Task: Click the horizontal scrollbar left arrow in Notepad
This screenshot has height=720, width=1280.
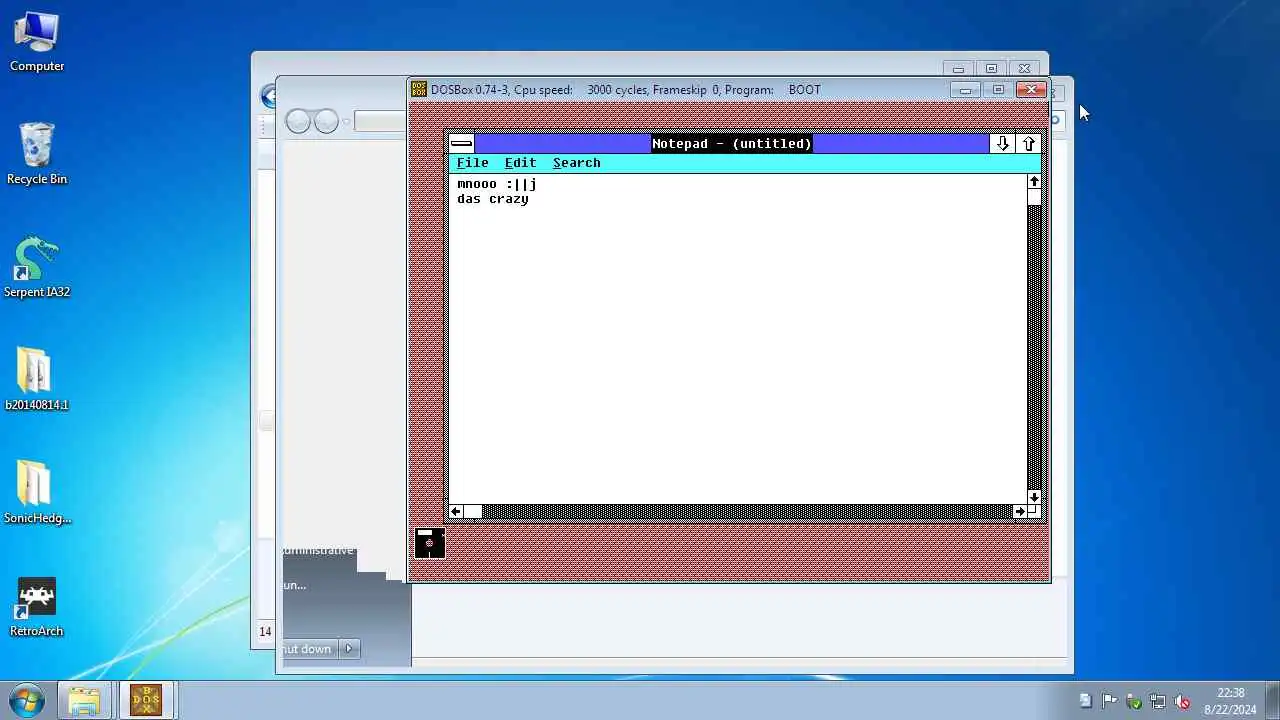Action: pyautogui.click(x=455, y=511)
